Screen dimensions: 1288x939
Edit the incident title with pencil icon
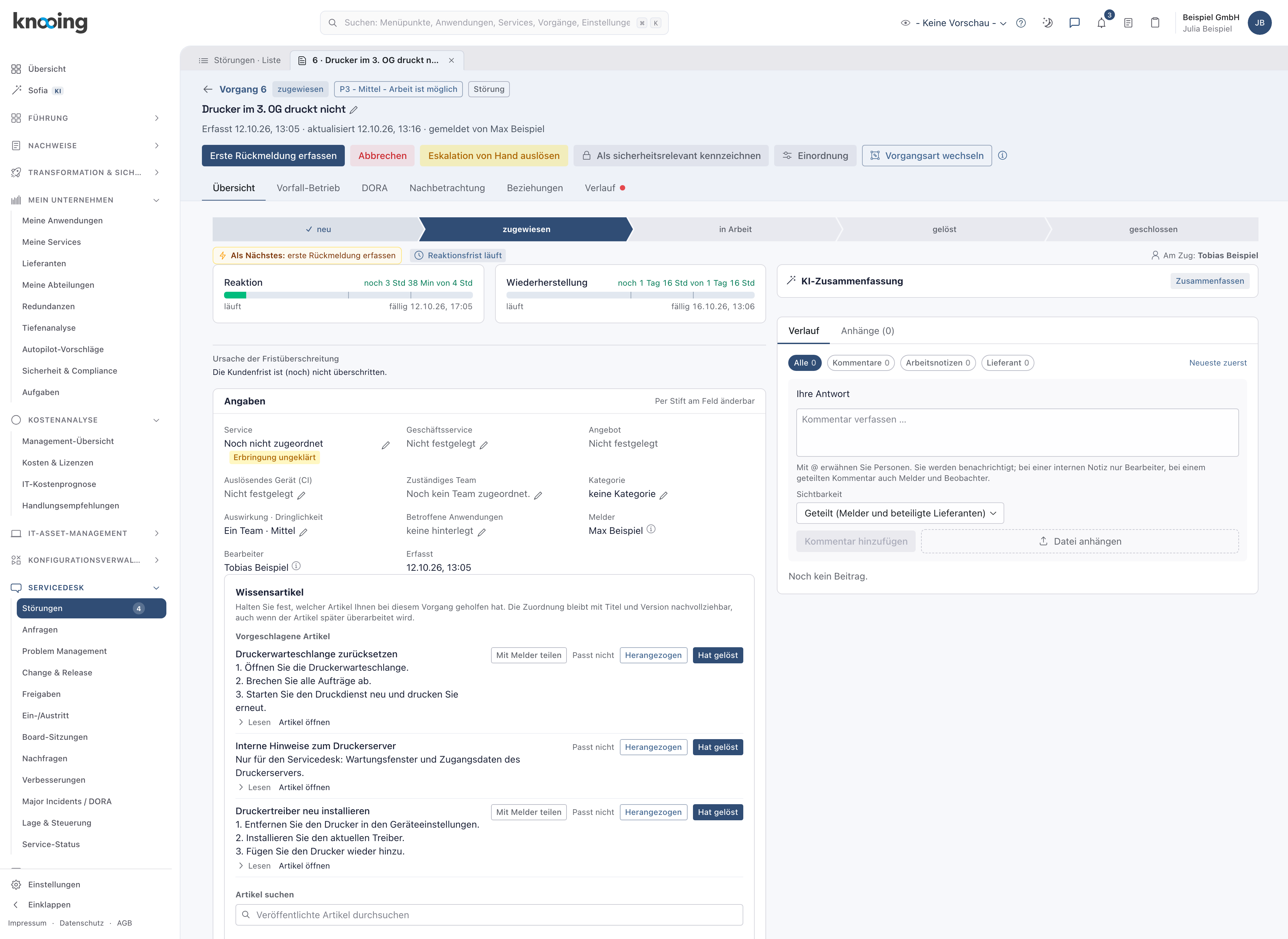point(354,110)
